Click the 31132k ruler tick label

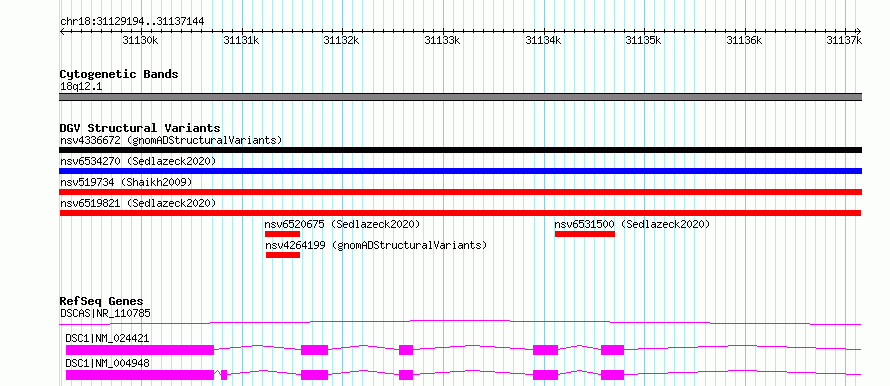coord(341,40)
